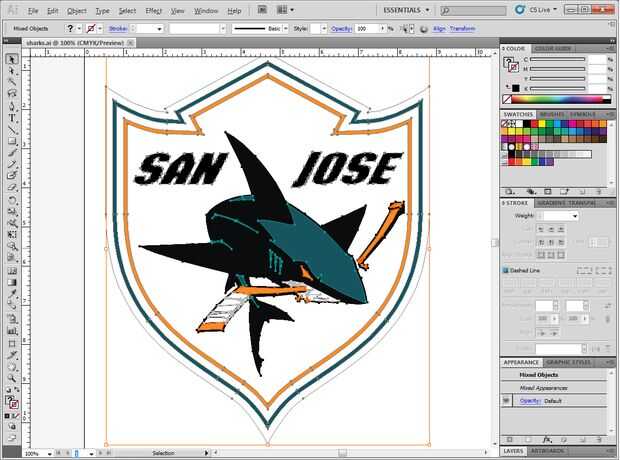Click the search field in menu bar

coord(474,11)
